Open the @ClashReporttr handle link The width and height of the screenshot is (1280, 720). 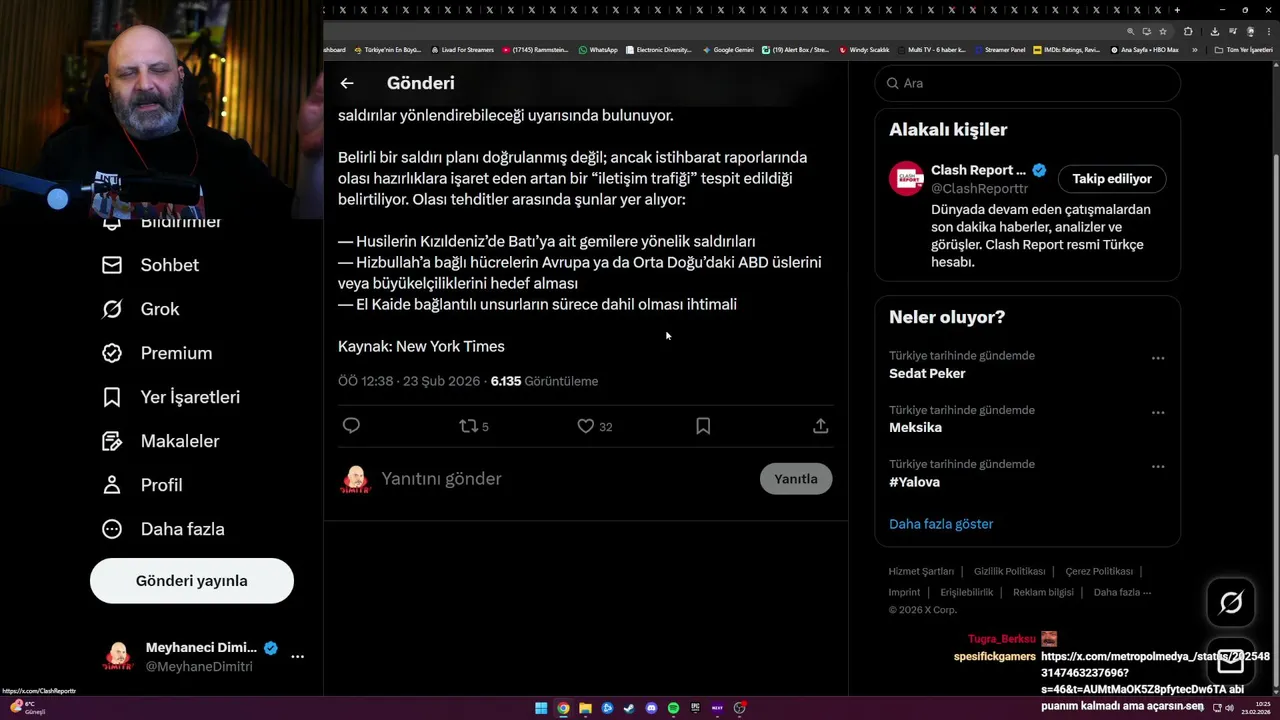pyautogui.click(x=979, y=188)
